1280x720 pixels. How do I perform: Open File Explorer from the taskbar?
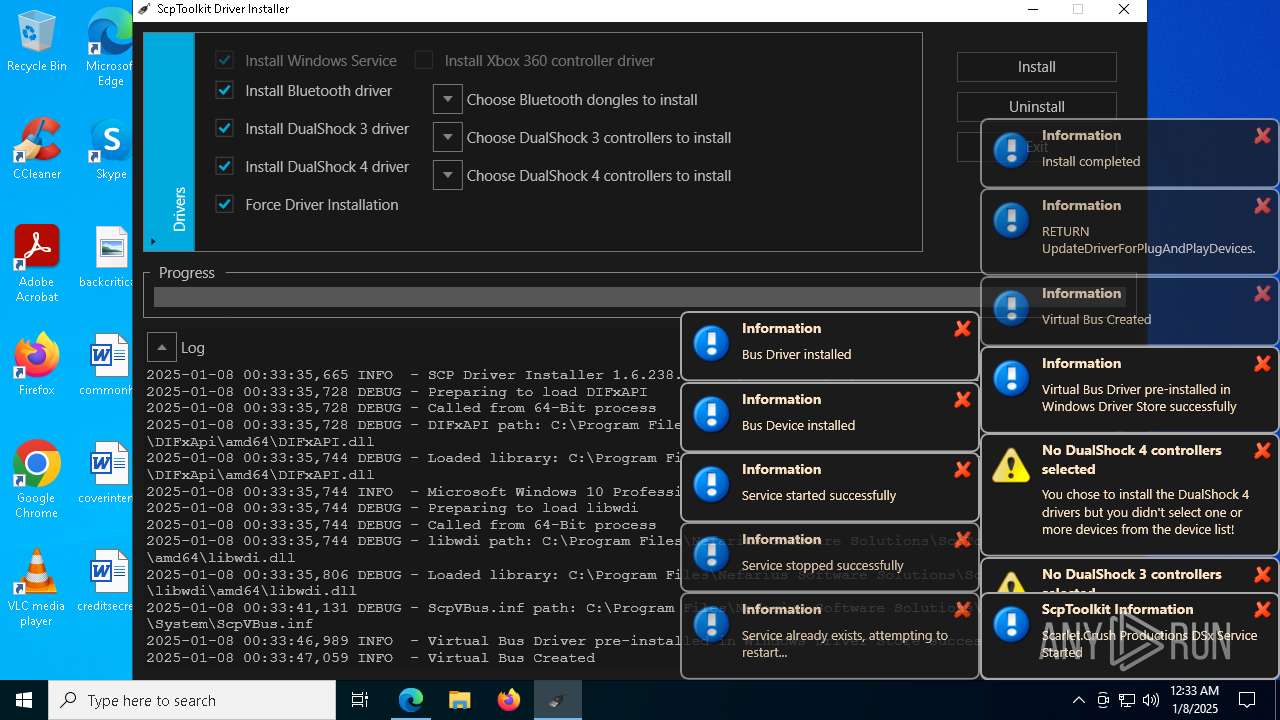click(x=459, y=700)
